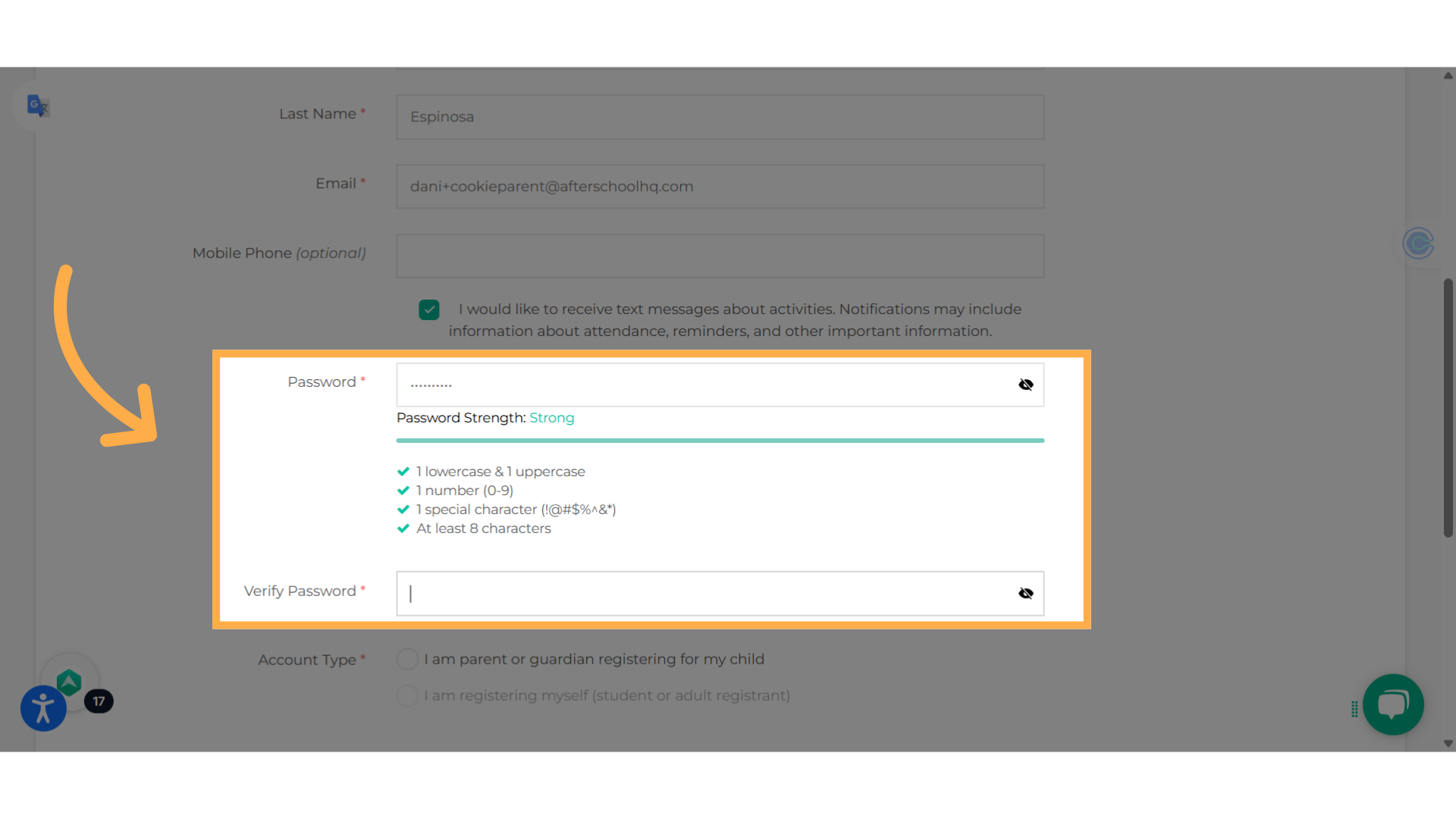Click the 'Email' label
1456x819 pixels.
coord(336,184)
